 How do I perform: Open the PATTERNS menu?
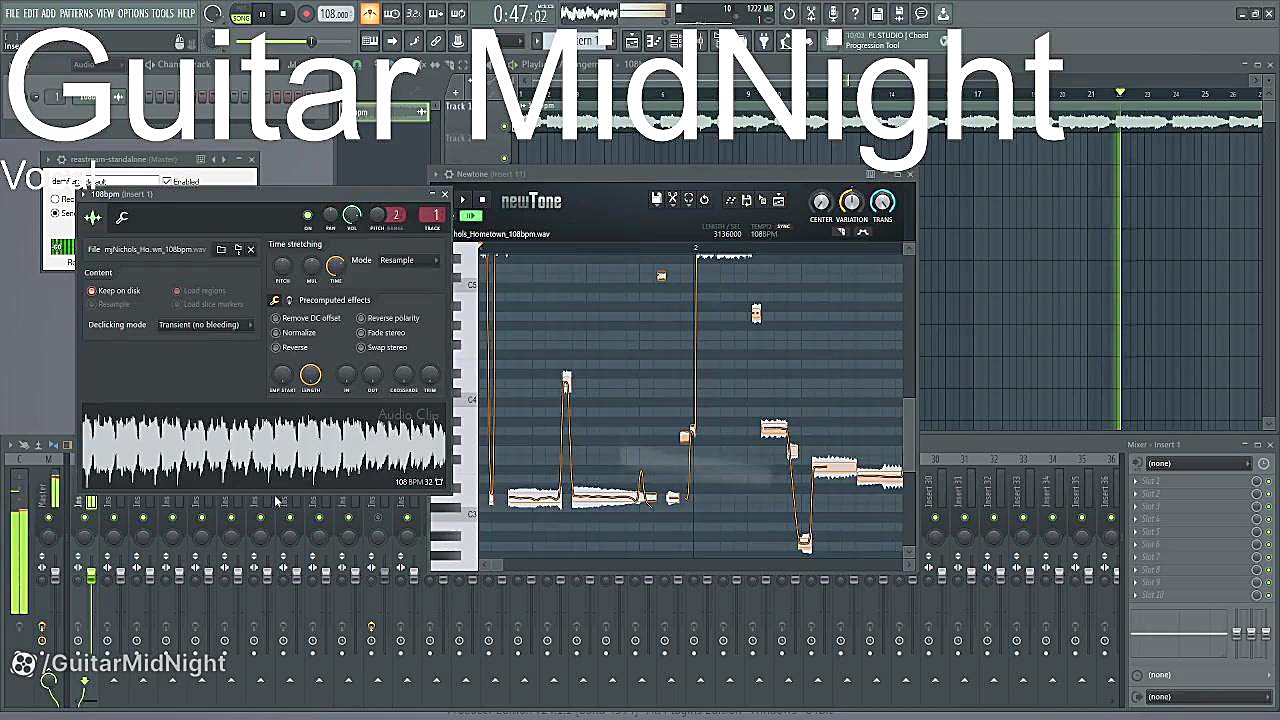point(76,14)
